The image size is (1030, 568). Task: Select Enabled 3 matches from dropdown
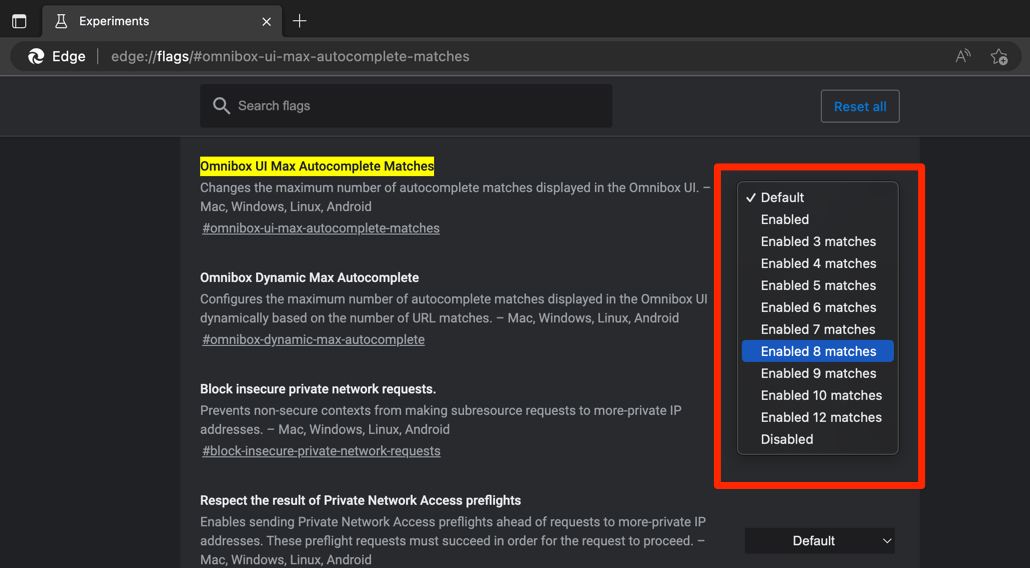(818, 242)
